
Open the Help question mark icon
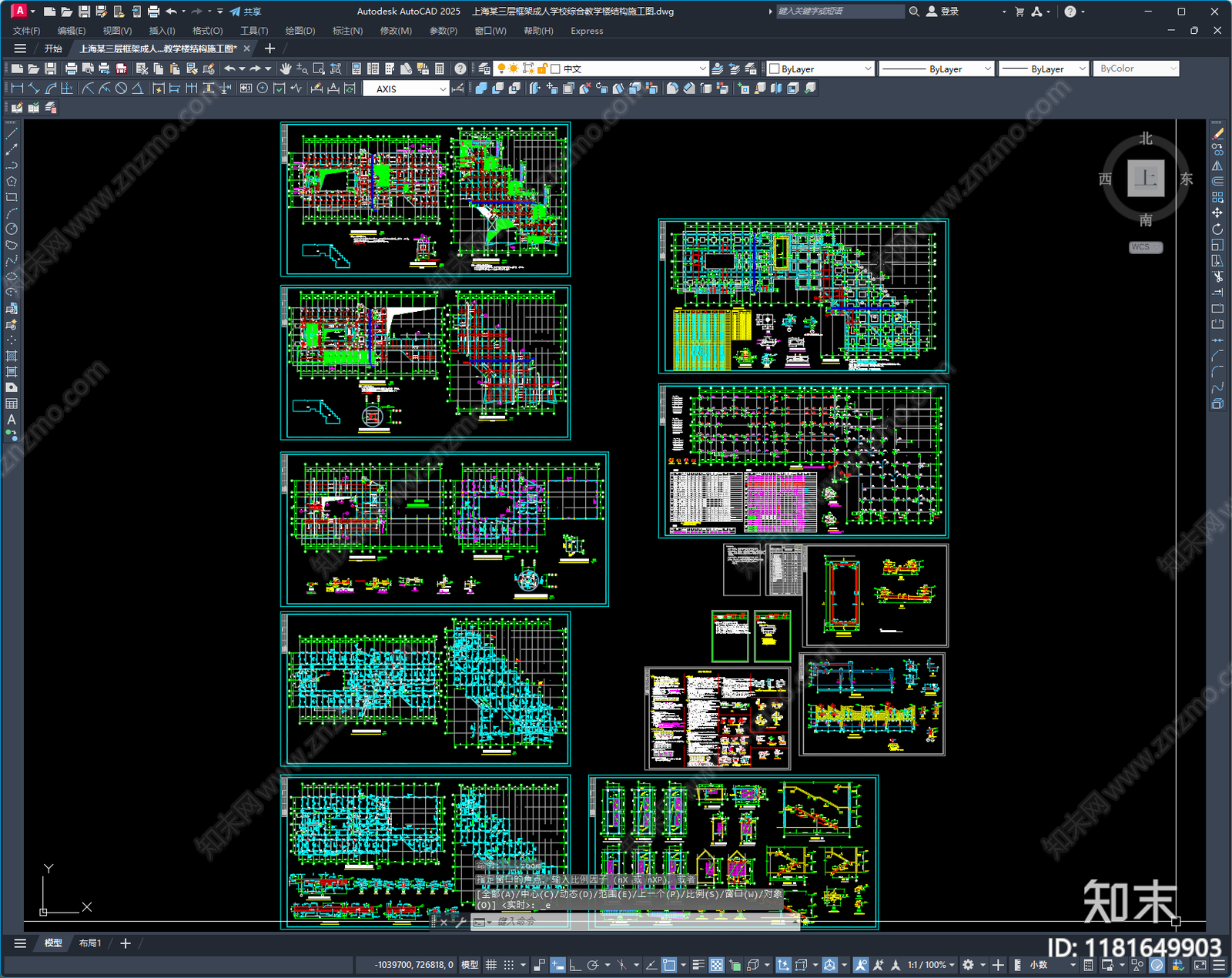tap(460, 69)
